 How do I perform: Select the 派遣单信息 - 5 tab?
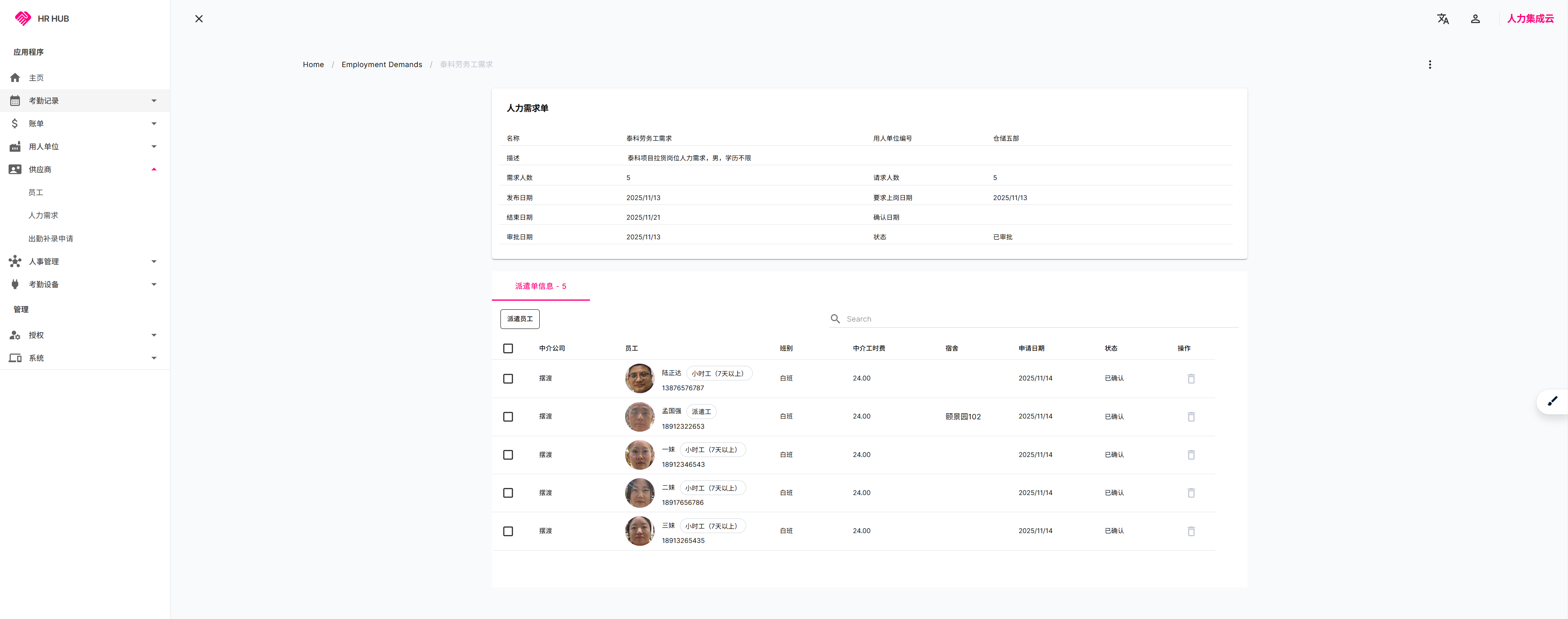coord(540,286)
